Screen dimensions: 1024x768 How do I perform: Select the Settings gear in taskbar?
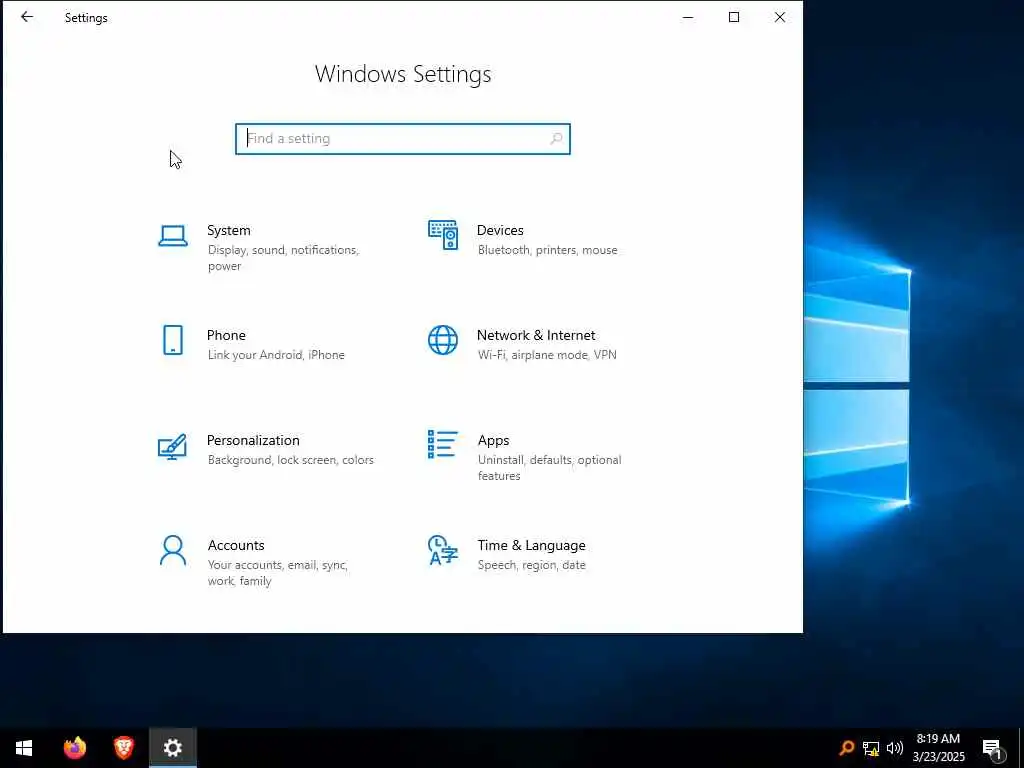[x=172, y=748]
